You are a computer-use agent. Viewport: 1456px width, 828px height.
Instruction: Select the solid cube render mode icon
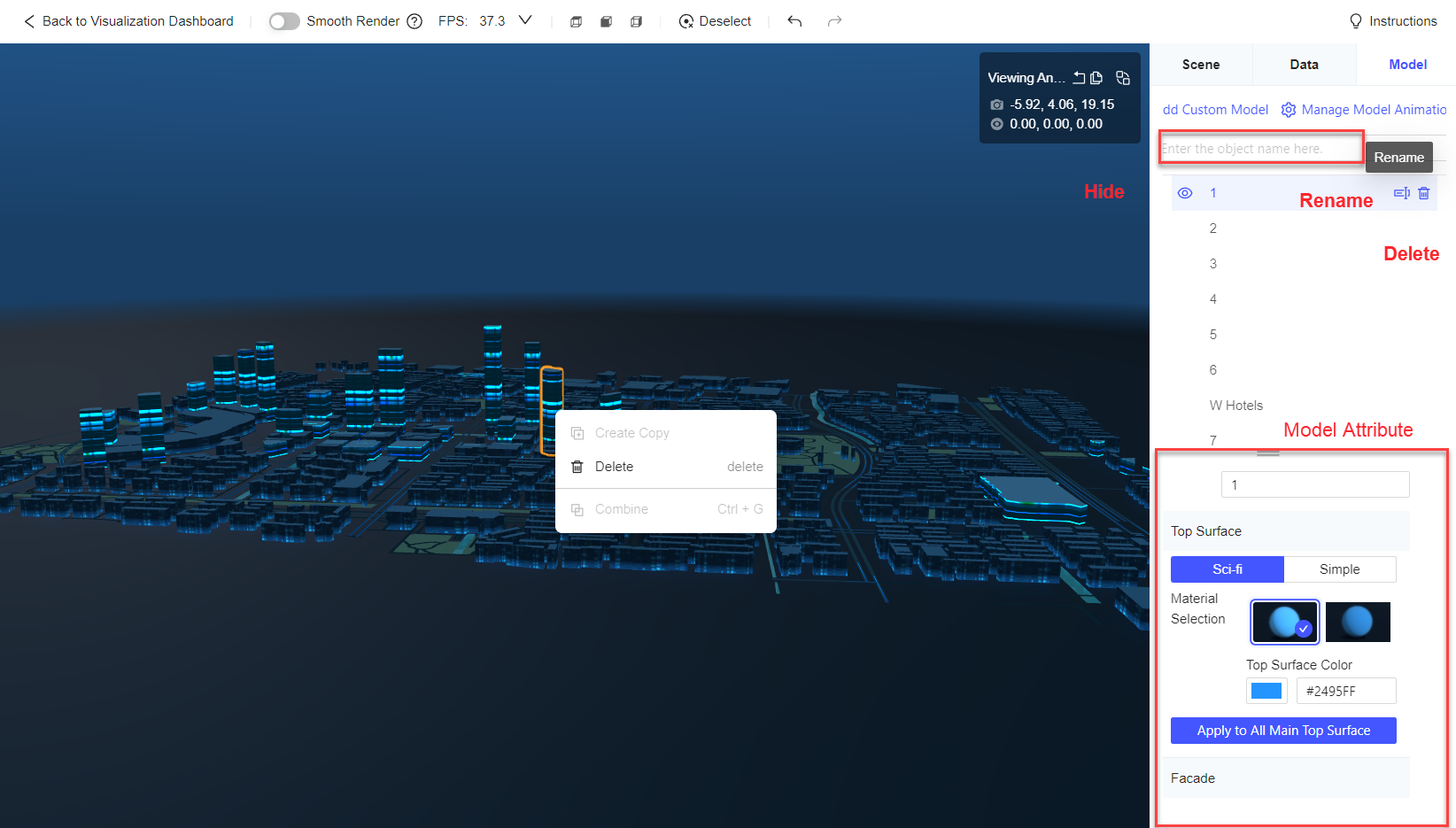[x=606, y=21]
